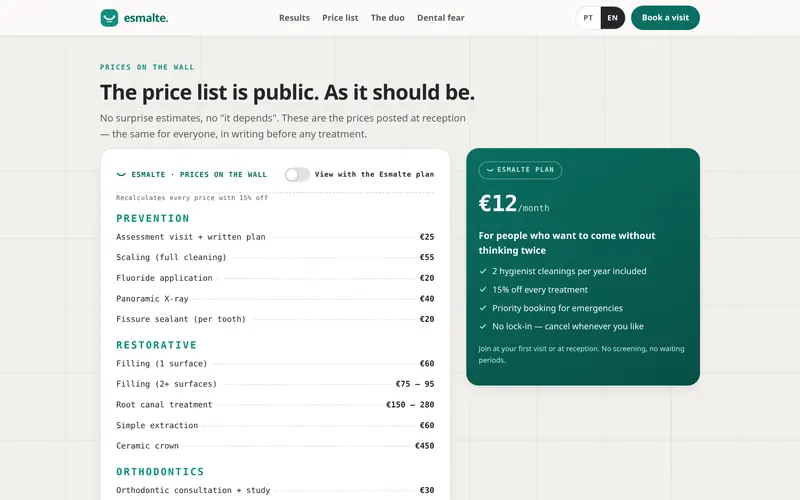Go to Price list page
800x500 pixels.
(x=340, y=18)
